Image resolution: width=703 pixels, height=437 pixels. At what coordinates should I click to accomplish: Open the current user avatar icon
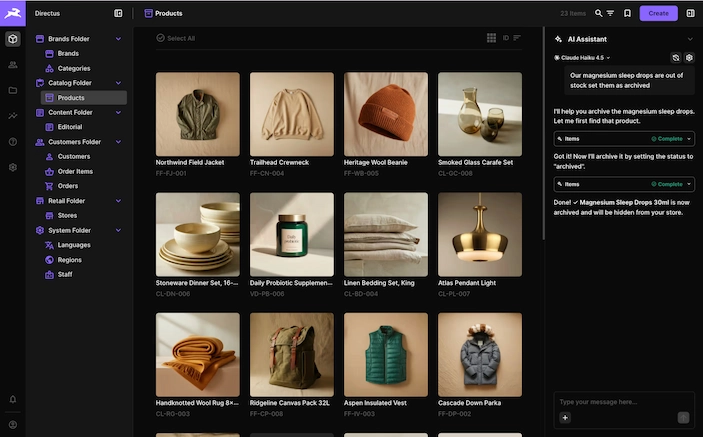click(13, 424)
